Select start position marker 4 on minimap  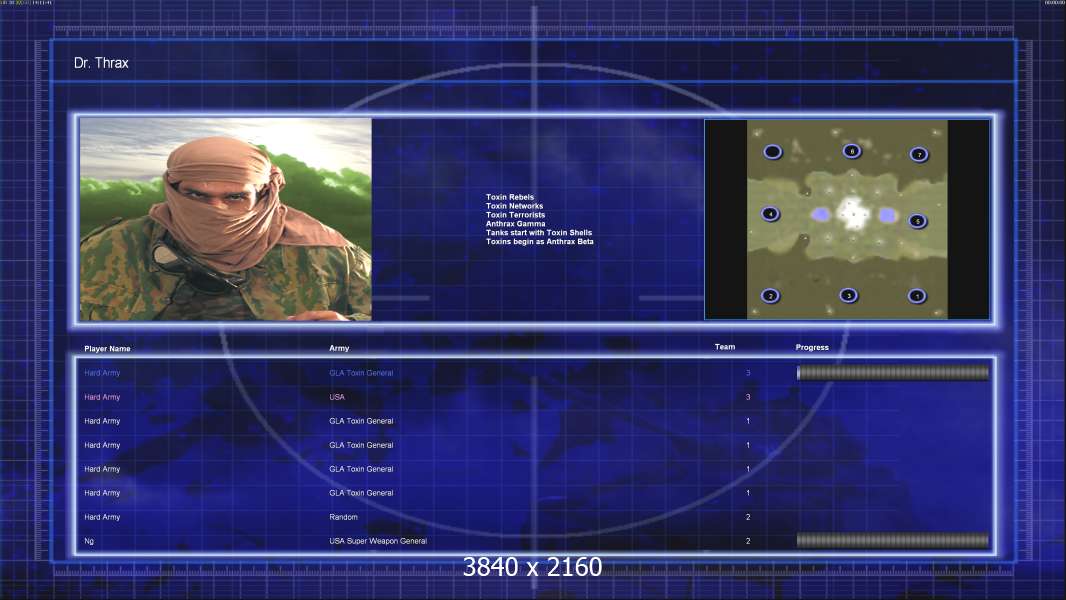click(770, 214)
